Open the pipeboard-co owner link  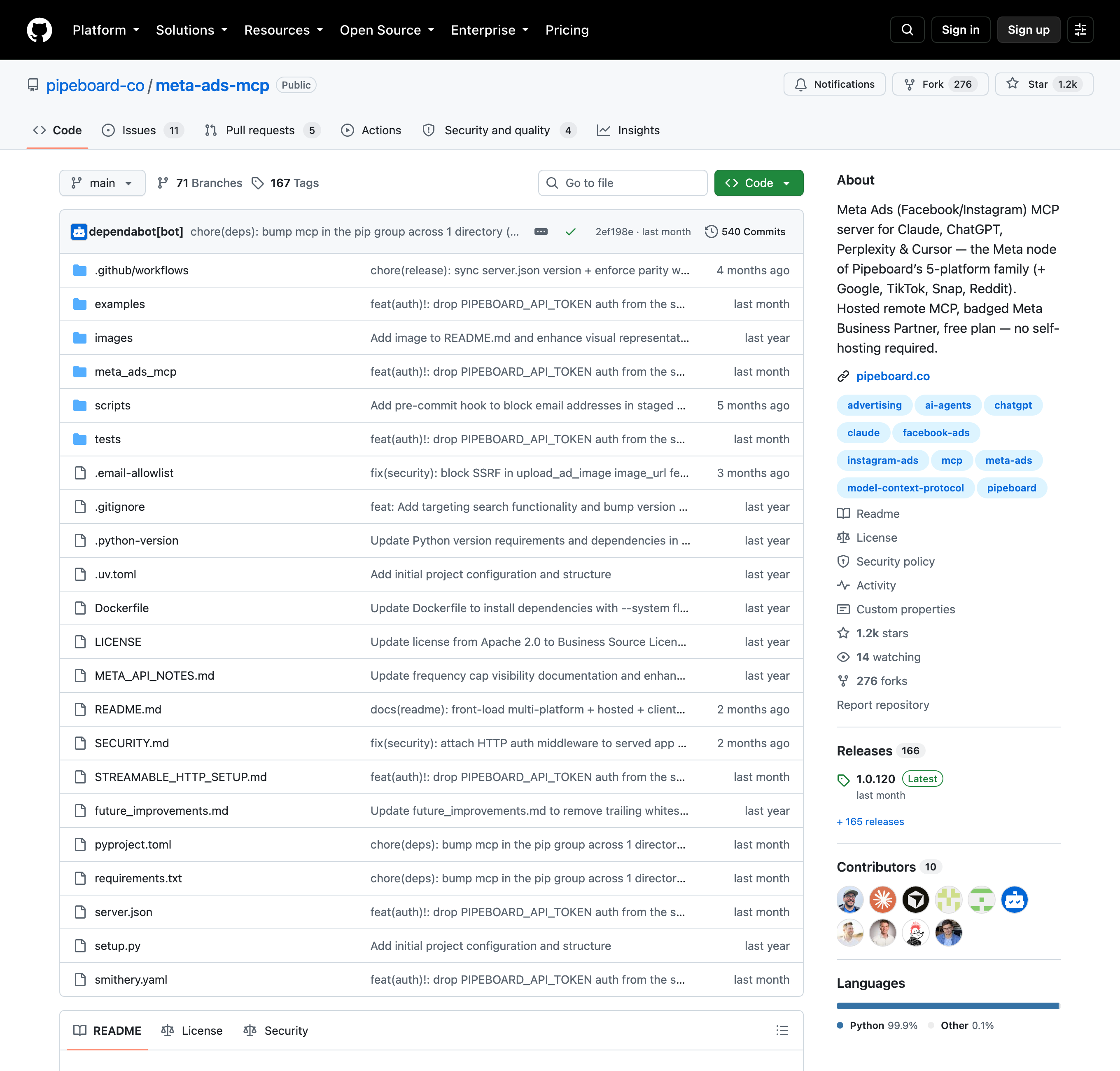pos(95,85)
